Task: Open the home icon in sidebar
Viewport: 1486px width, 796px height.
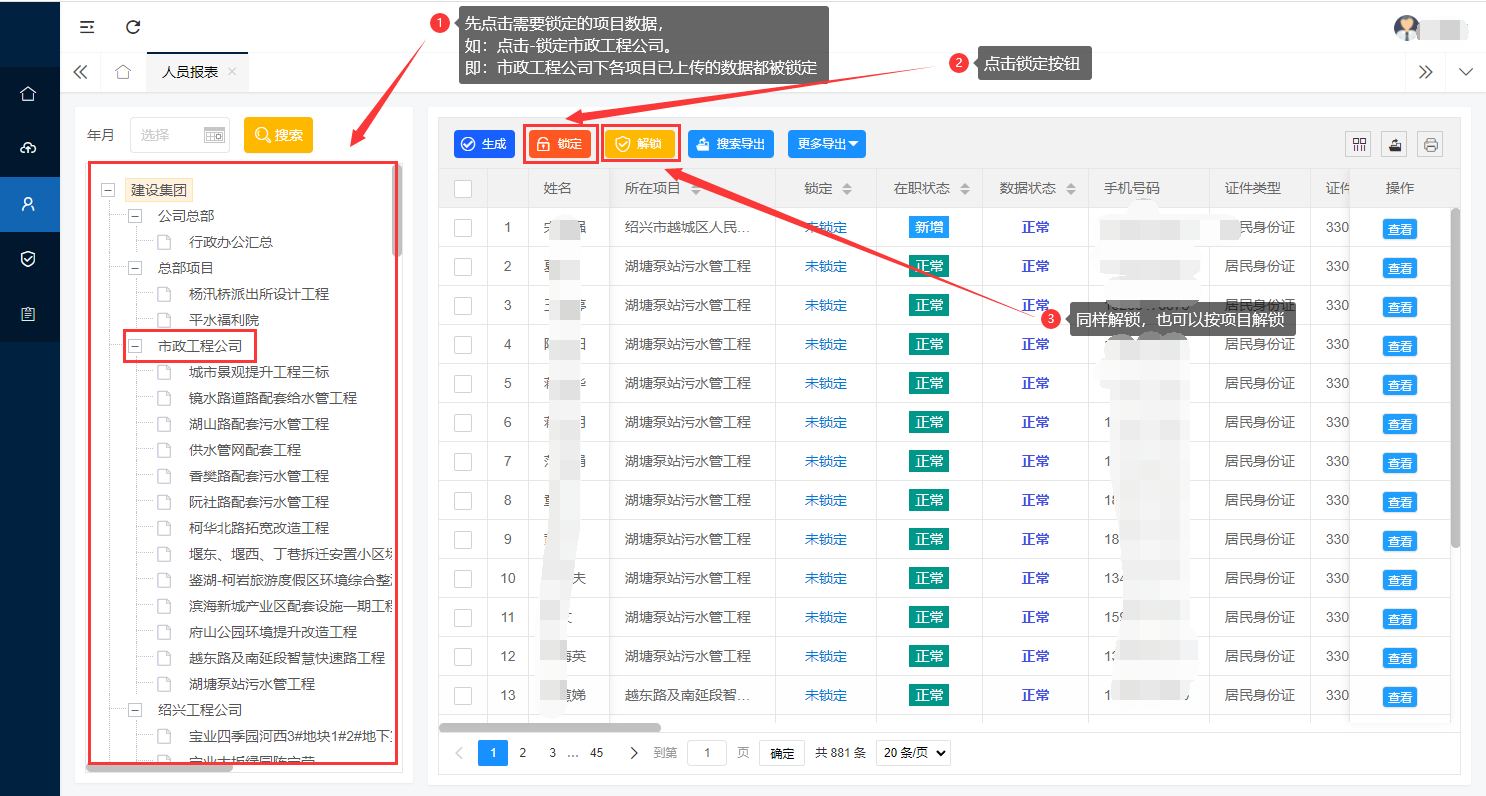Action: (x=28, y=94)
